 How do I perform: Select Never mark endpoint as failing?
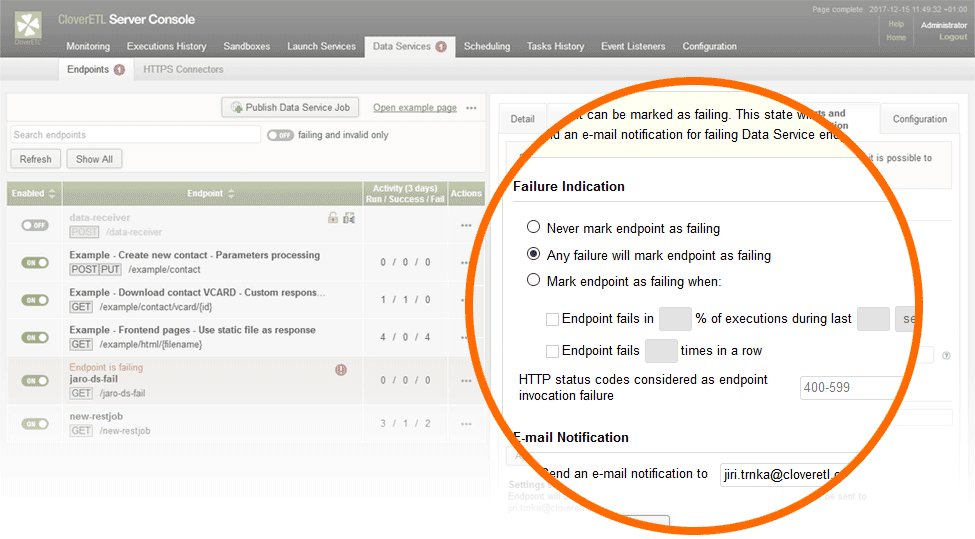[534, 227]
